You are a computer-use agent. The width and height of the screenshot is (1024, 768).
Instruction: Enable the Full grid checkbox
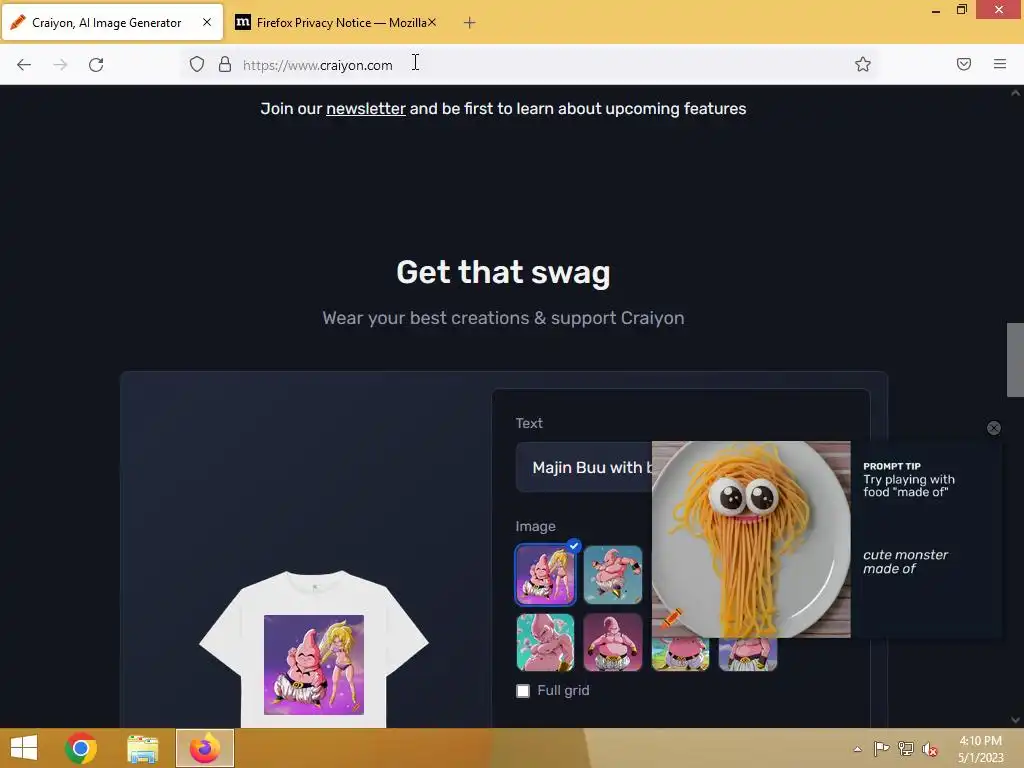coord(523,691)
